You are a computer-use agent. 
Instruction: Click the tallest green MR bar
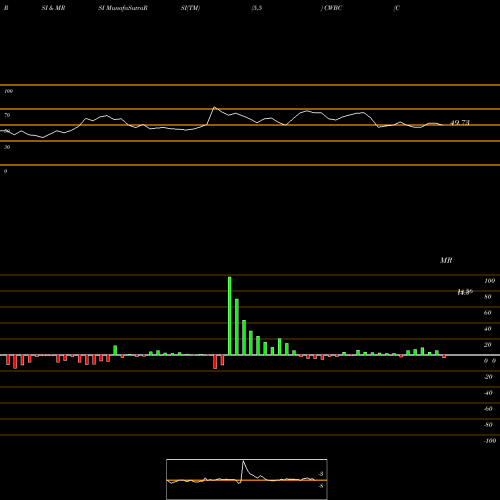(x=230, y=316)
